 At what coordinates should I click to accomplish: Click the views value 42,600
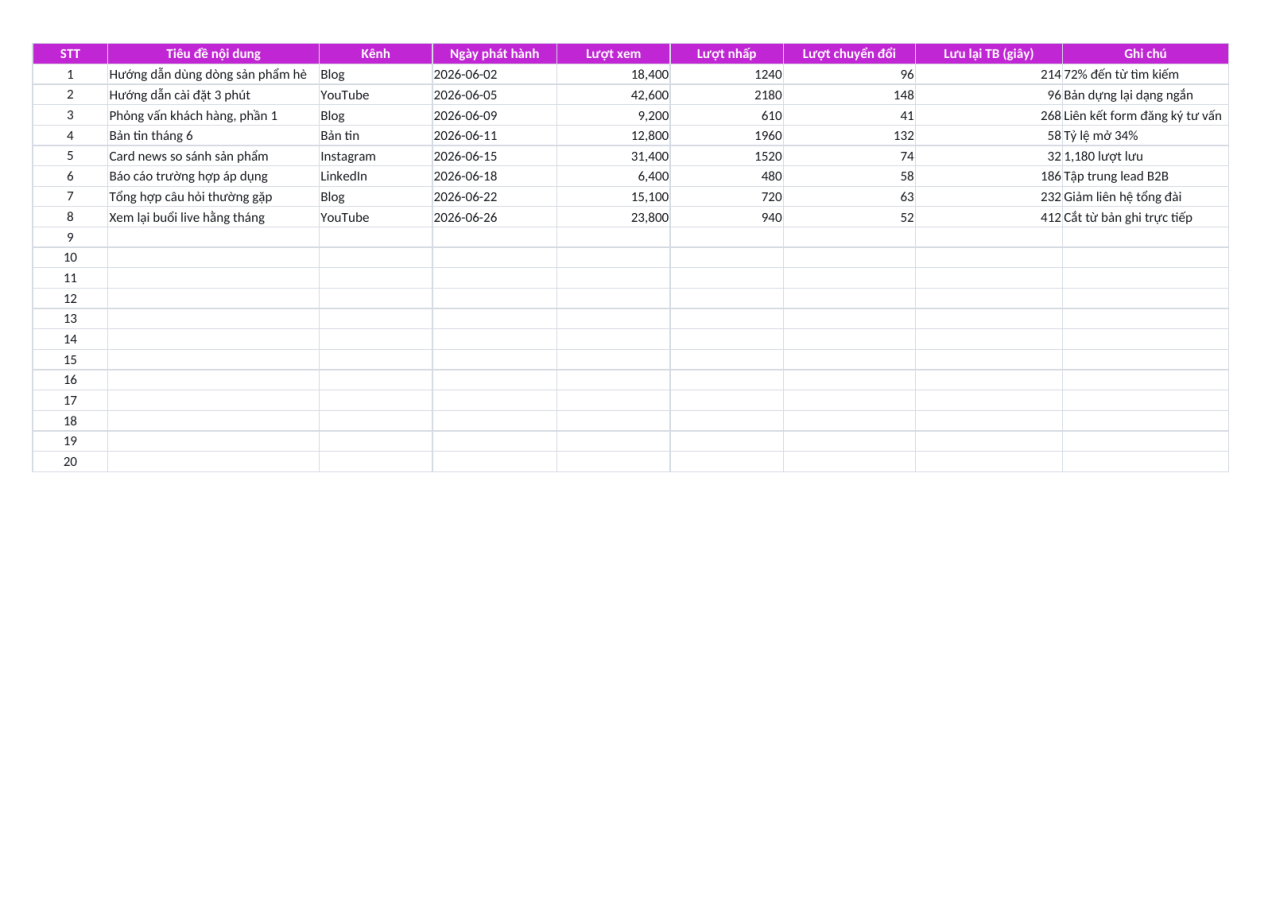(x=613, y=95)
